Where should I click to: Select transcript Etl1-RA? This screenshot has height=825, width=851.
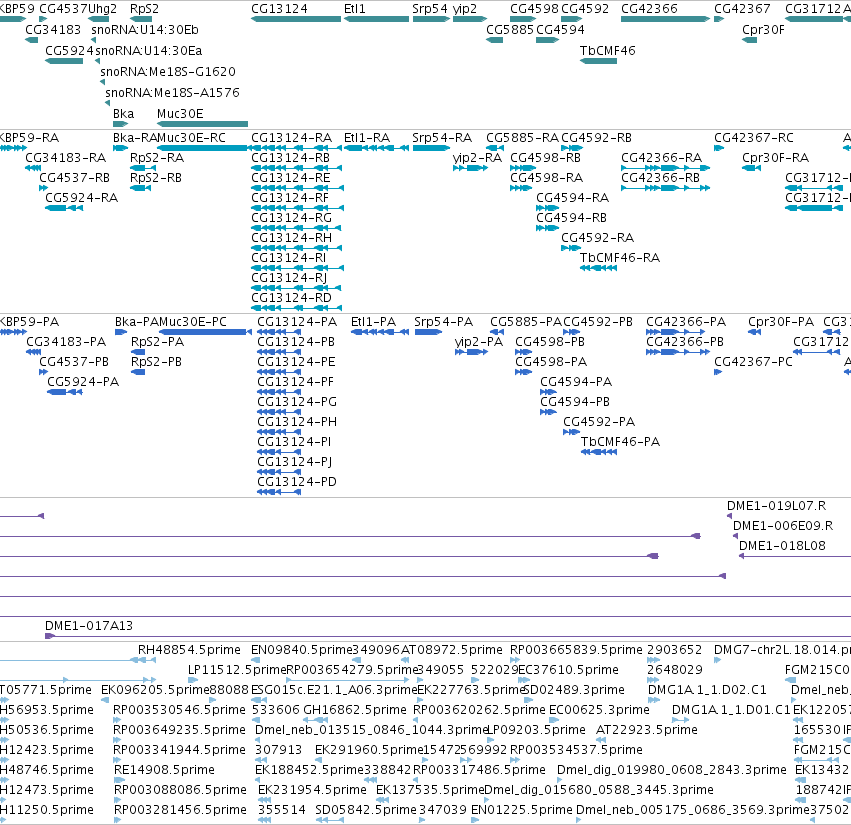pyautogui.click(x=376, y=148)
